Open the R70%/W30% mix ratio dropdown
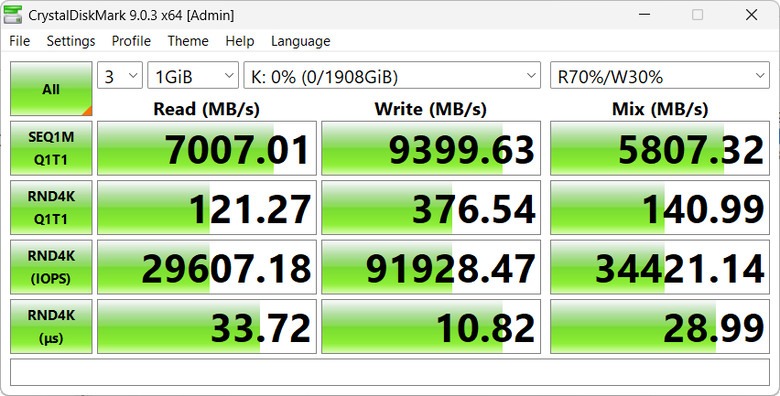The image size is (780, 396). 660,76
